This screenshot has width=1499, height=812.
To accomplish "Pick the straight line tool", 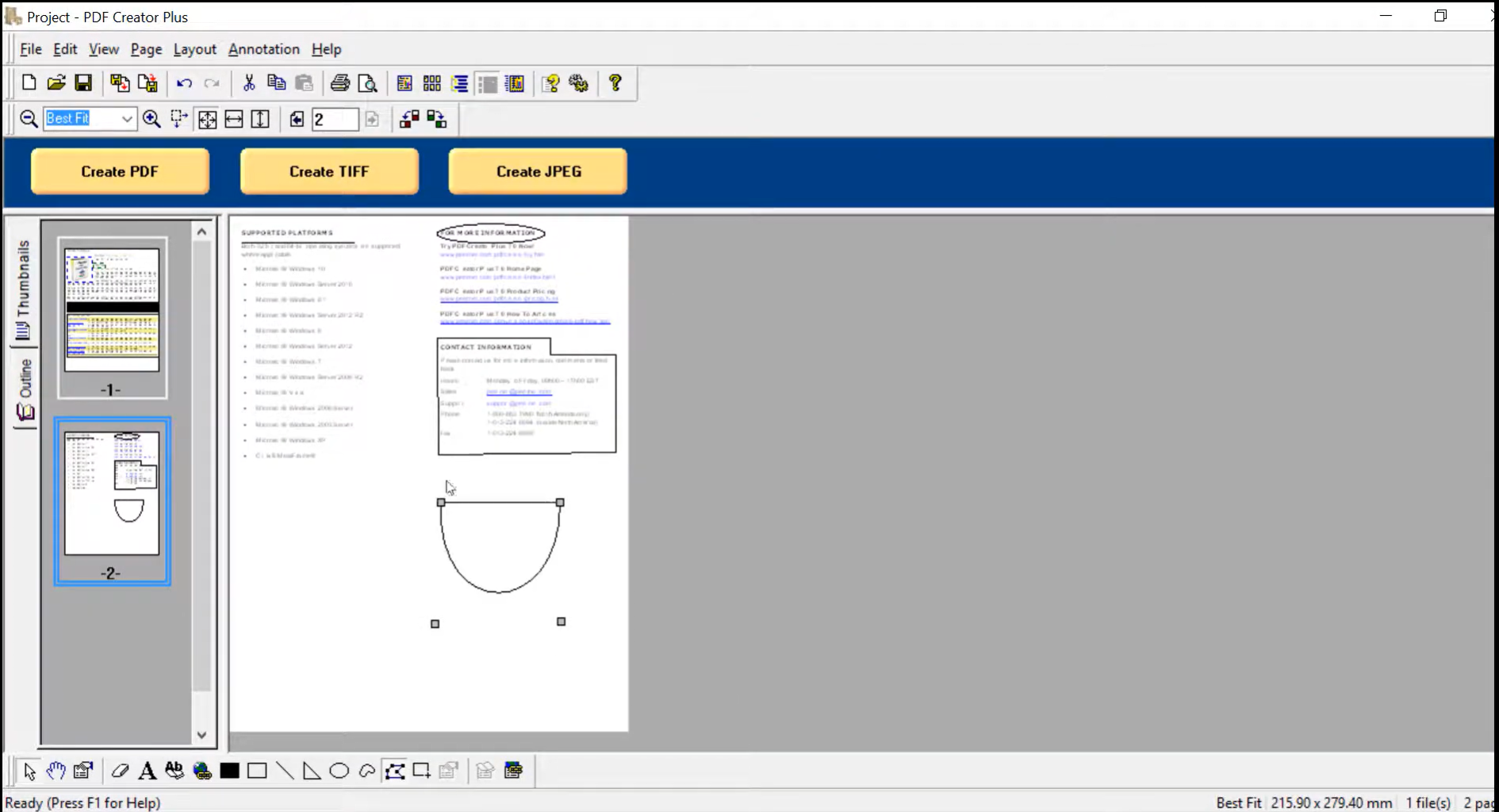I will point(285,771).
